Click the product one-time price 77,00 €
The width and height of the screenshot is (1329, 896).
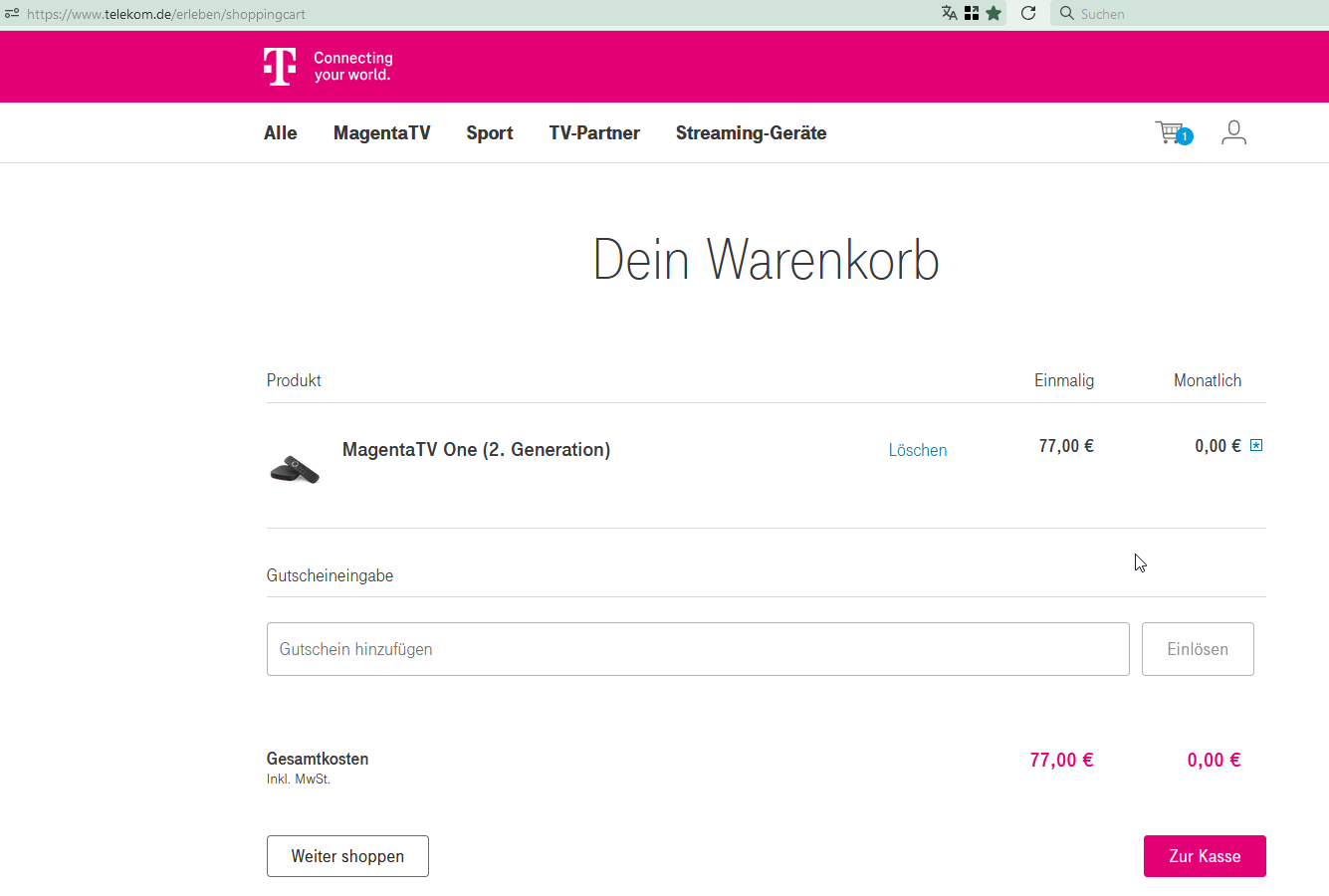[1066, 446]
